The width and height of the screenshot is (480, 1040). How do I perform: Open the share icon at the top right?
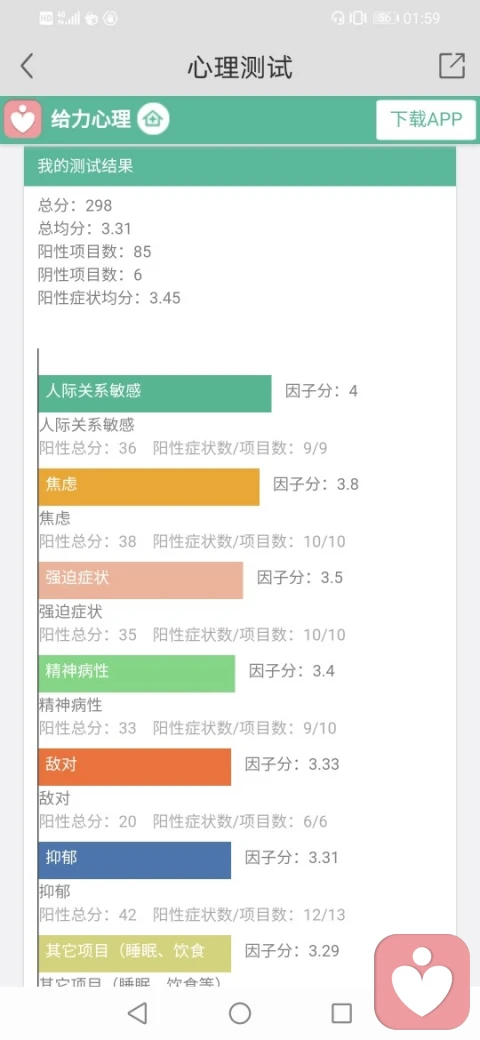pyautogui.click(x=452, y=66)
